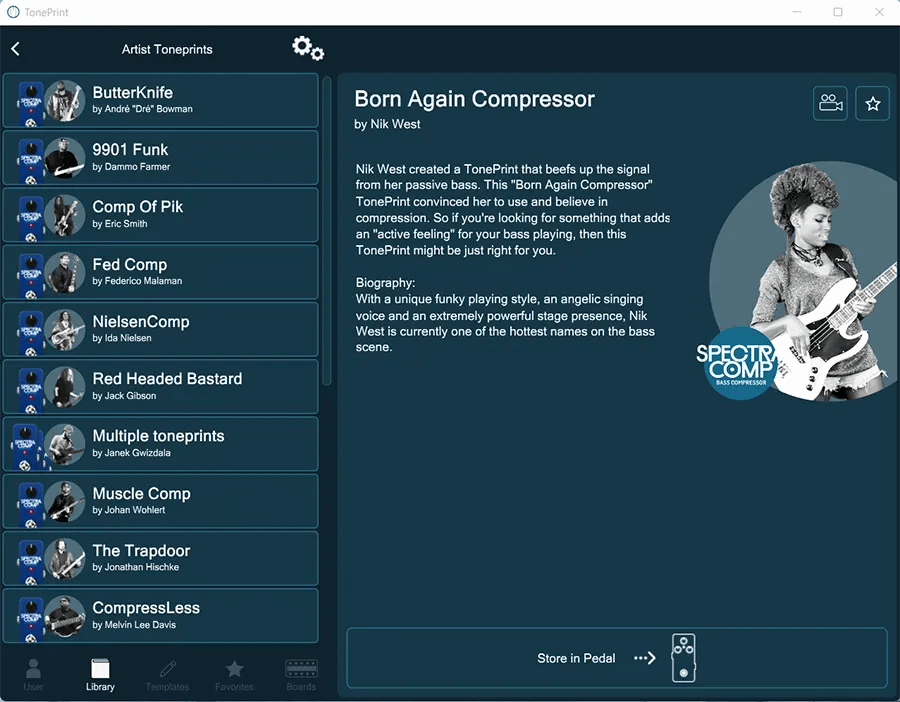Click Ida Nielsen's NielsenComp pedal icon
The width and height of the screenshot is (900, 702).
pyautogui.click(x=31, y=329)
